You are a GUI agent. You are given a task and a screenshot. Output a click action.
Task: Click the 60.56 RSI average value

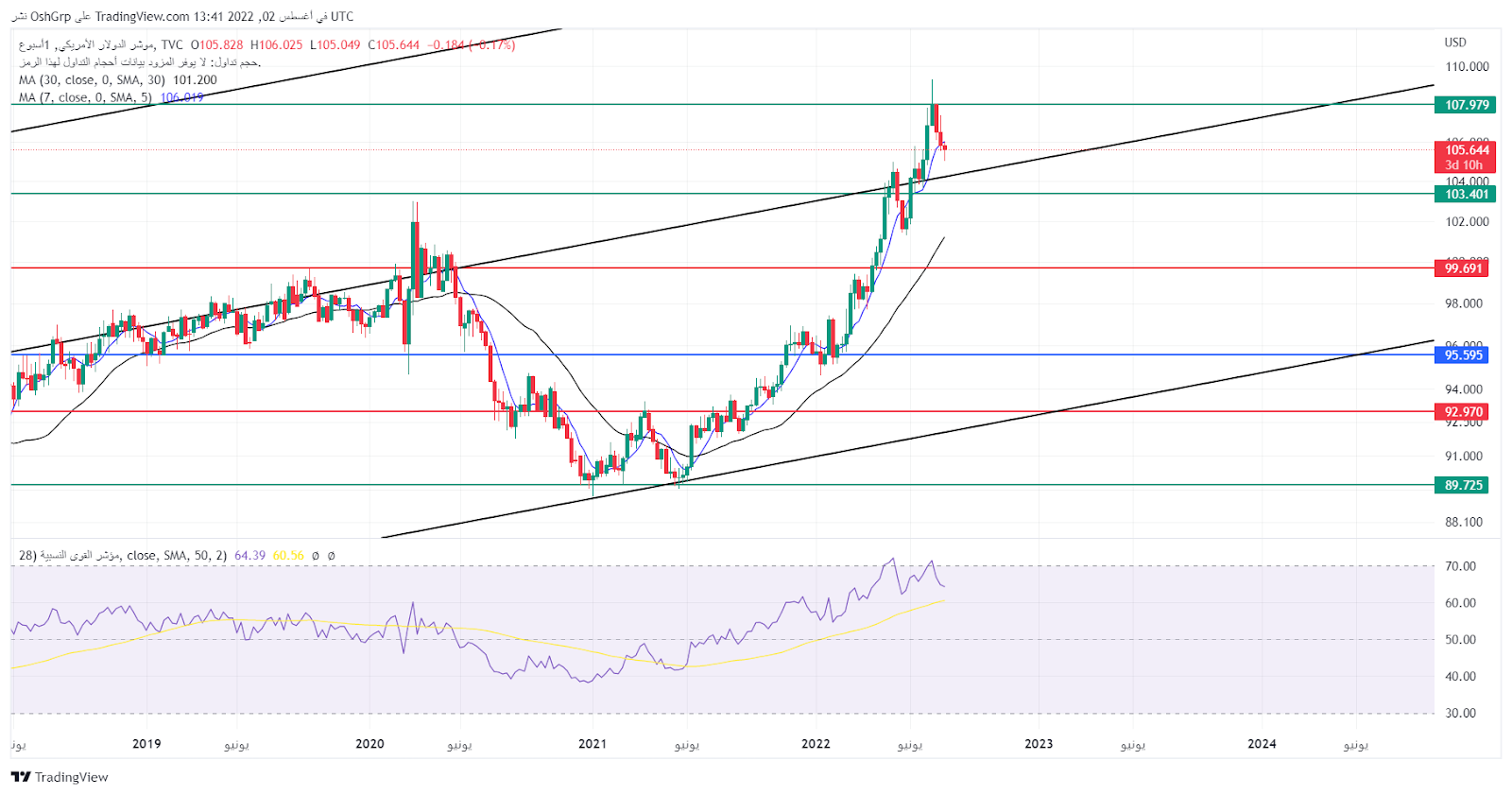point(288,556)
